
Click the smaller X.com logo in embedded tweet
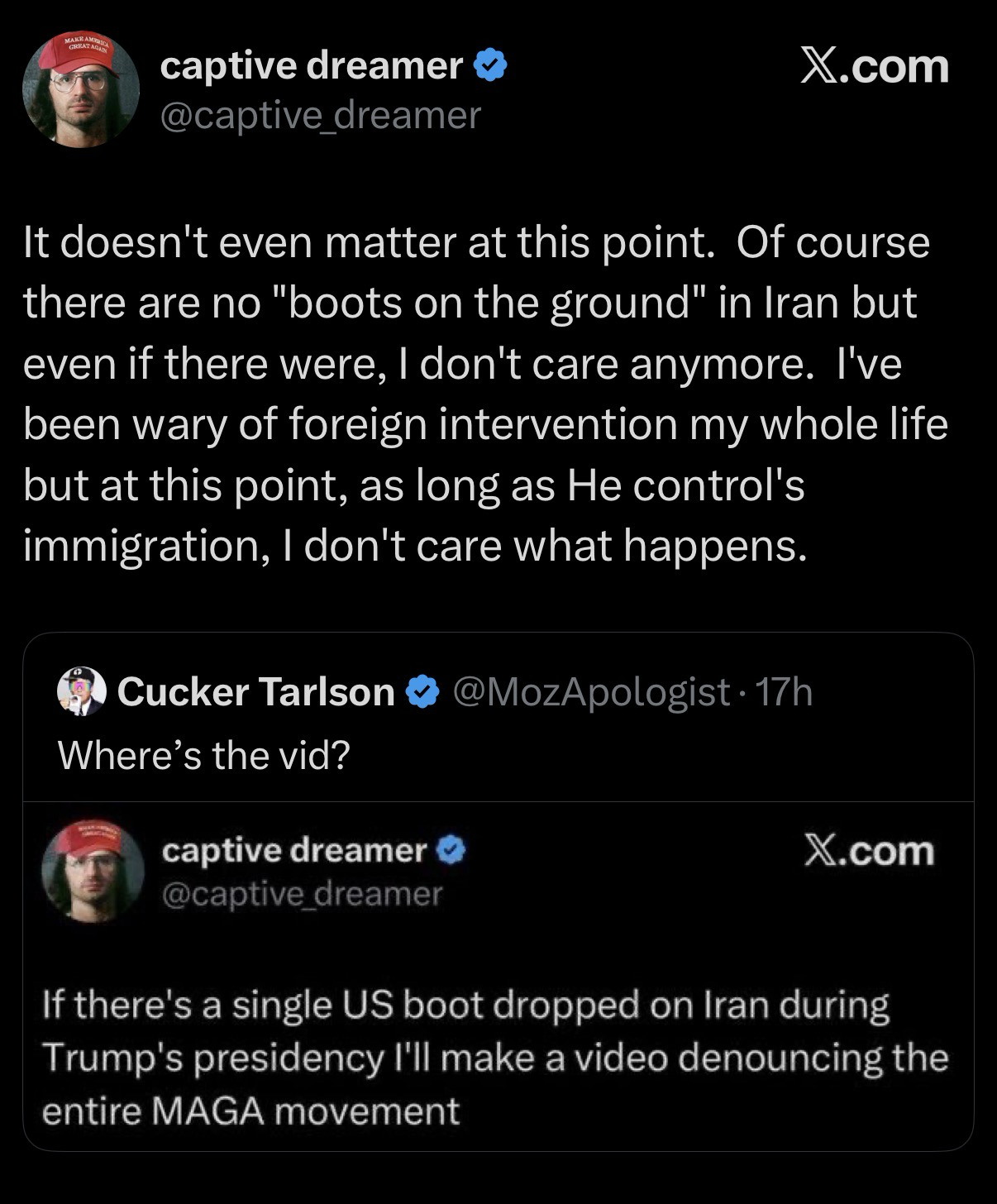pos(869,850)
